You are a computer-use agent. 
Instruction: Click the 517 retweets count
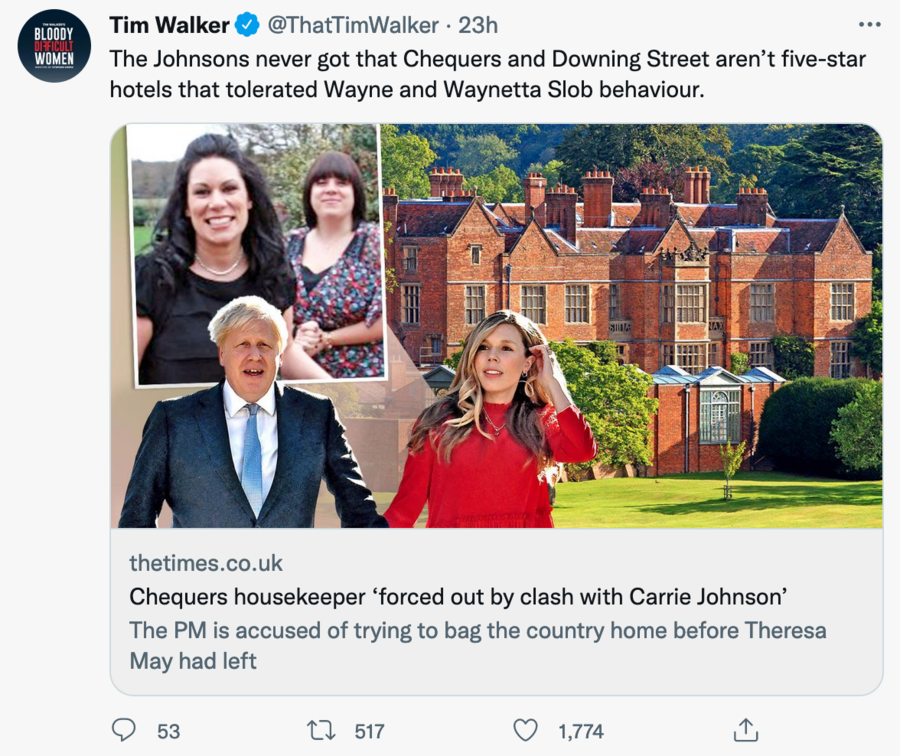tap(369, 732)
